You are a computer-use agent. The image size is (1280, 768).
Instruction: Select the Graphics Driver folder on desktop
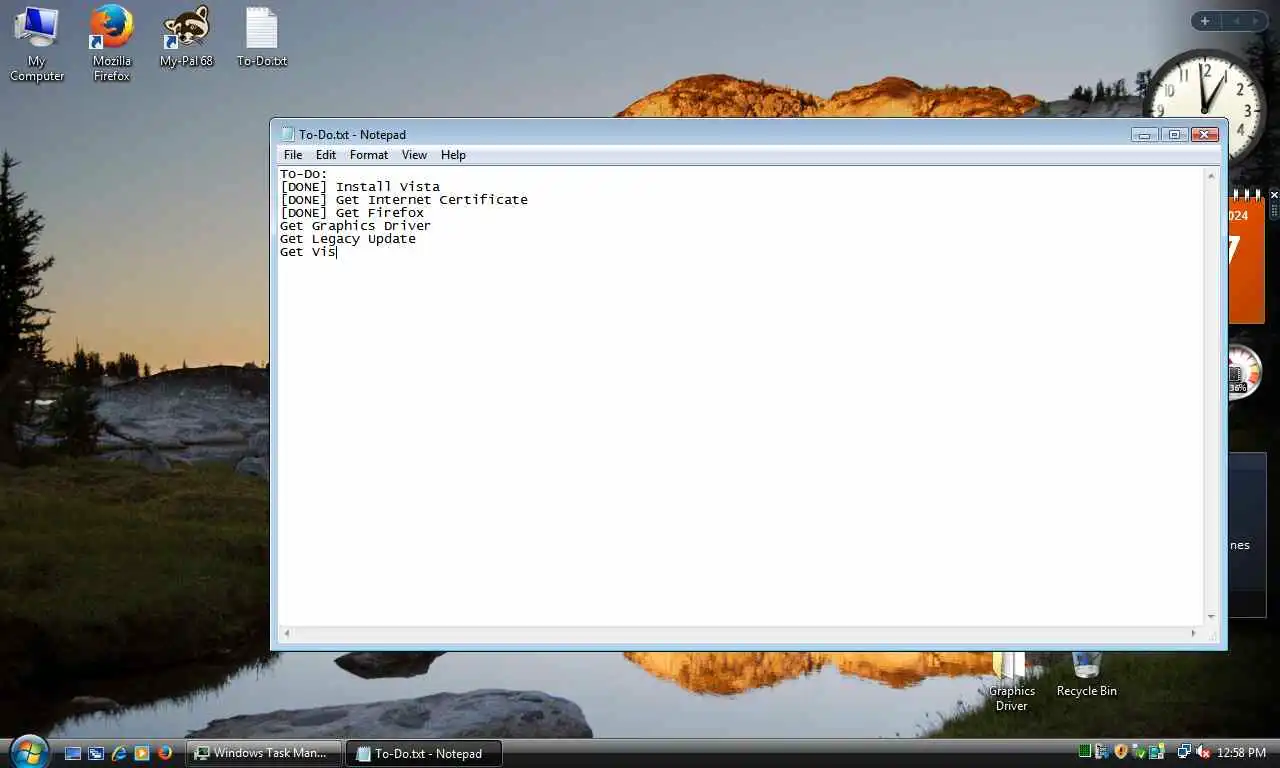click(1011, 683)
